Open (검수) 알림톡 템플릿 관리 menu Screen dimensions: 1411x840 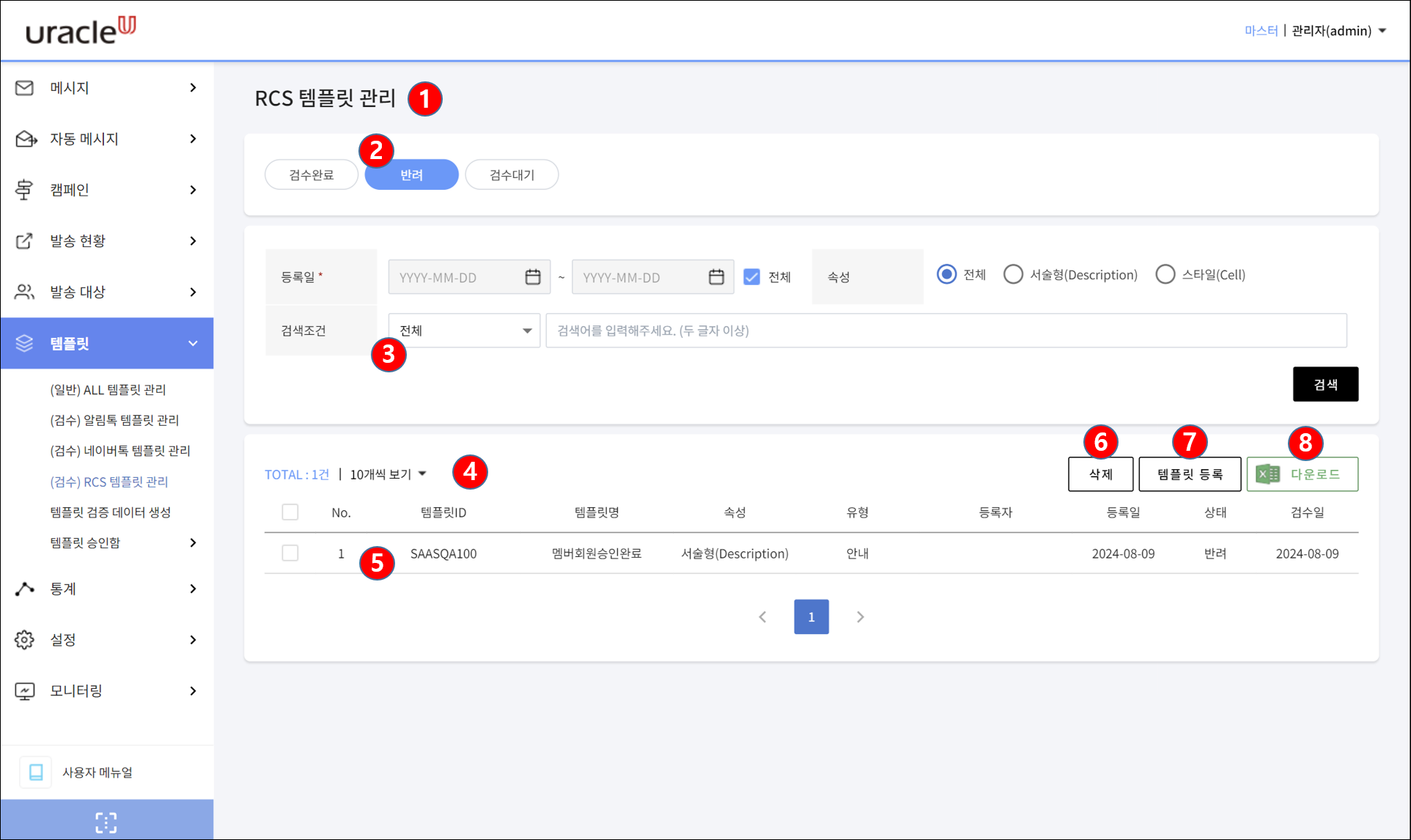114,420
